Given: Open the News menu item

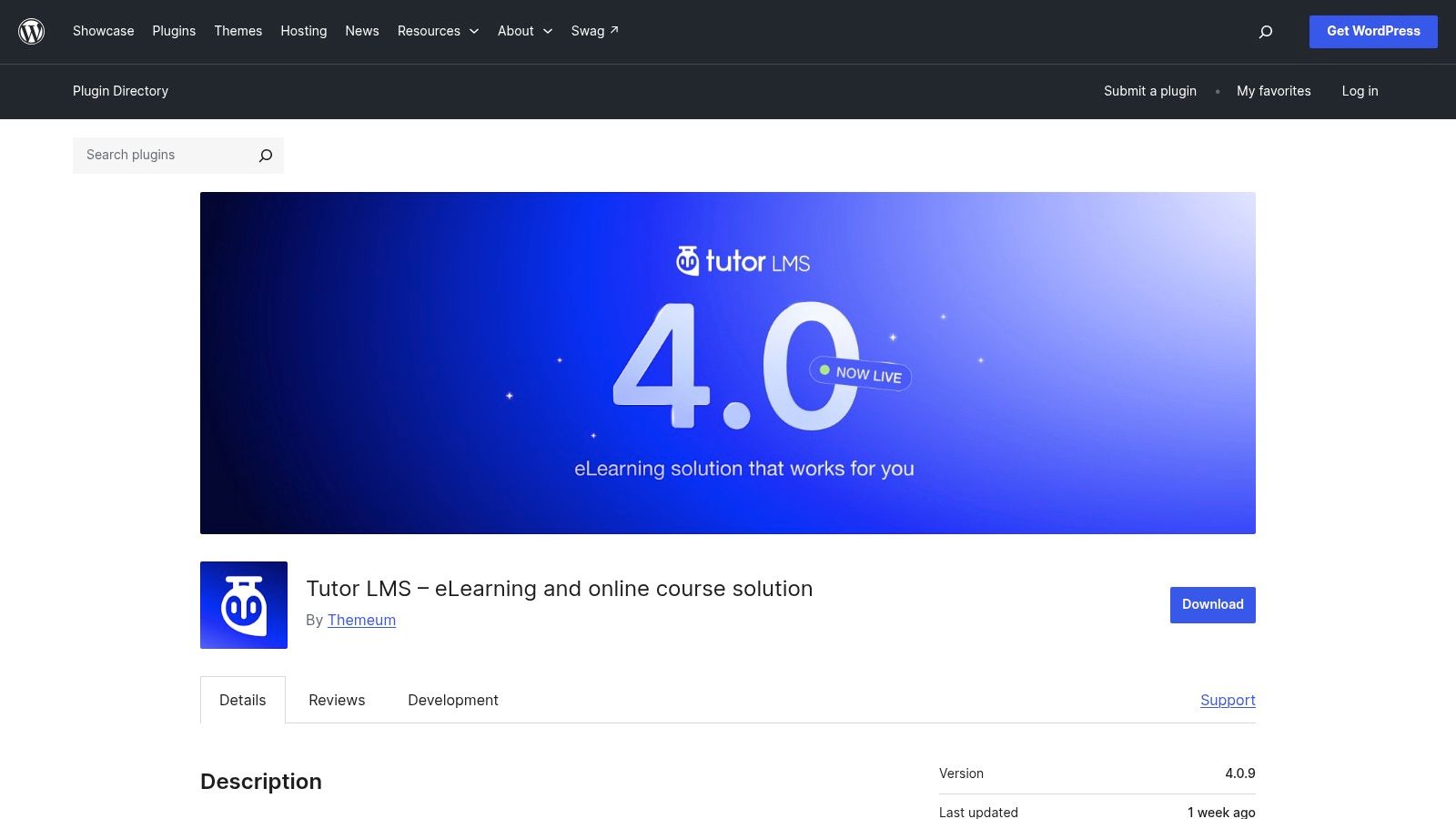Looking at the screenshot, I should click(362, 31).
